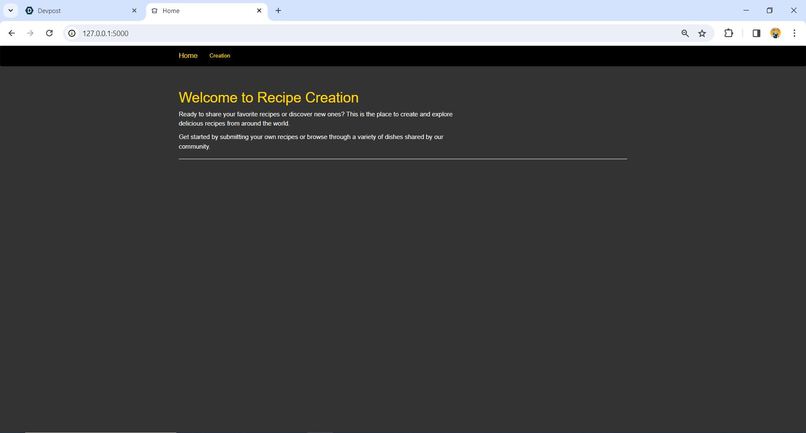Screen dimensions: 806x433
Task: Expand the tab search dropdown arrow
Action: [10, 10]
